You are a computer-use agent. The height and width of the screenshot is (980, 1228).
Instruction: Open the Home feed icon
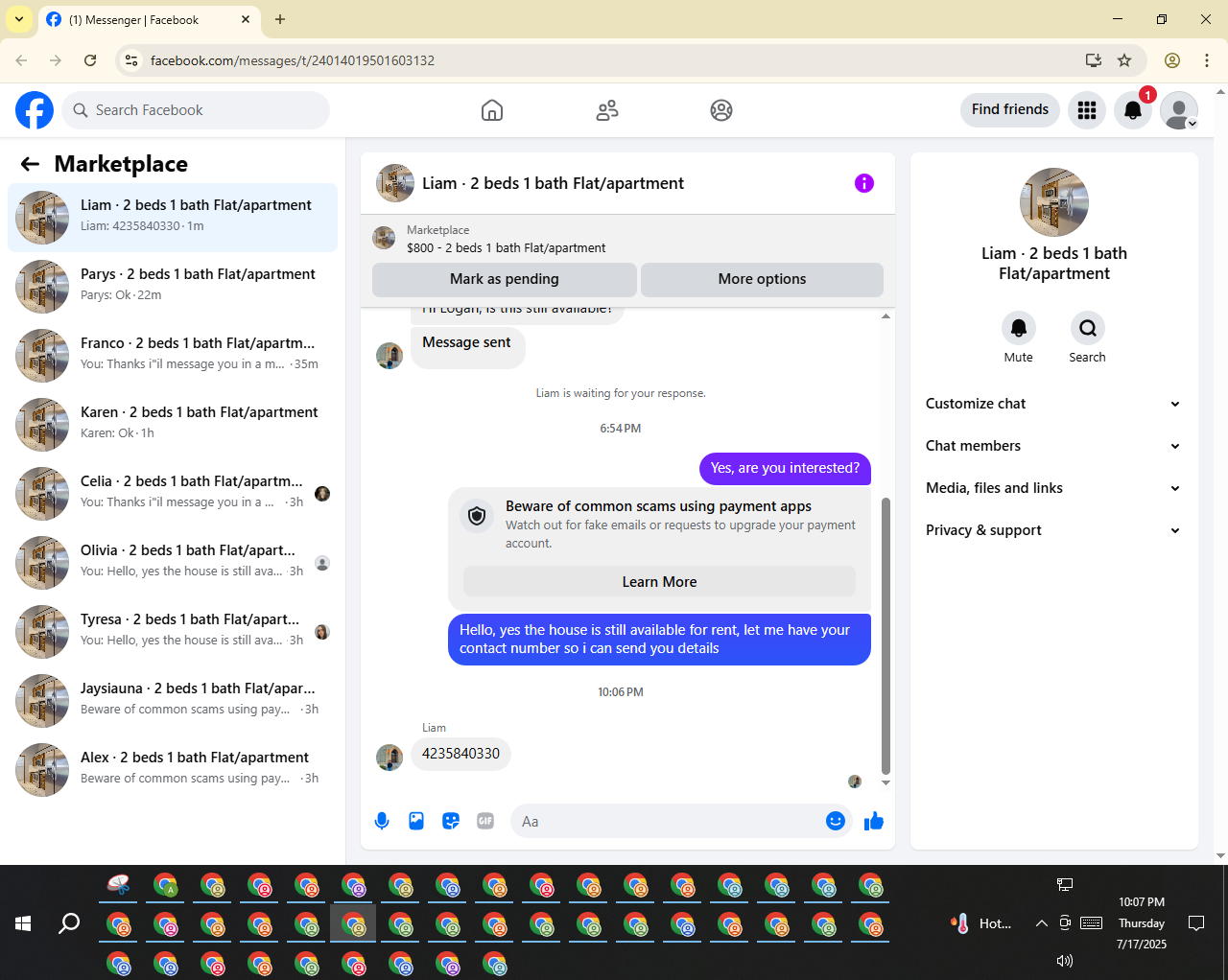tap(492, 110)
